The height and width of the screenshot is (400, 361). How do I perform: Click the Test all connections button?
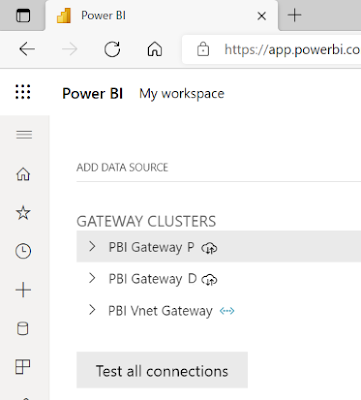pos(162,370)
